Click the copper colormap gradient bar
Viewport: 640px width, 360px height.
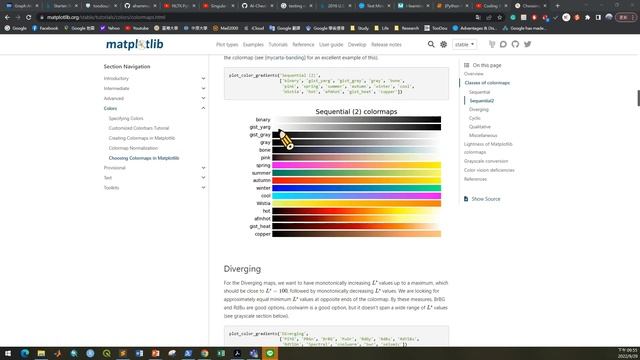coord(356,234)
